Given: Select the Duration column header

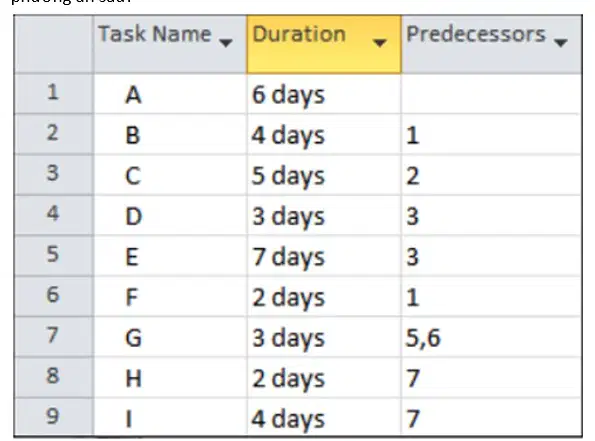Looking at the screenshot, I should tap(324, 44).
